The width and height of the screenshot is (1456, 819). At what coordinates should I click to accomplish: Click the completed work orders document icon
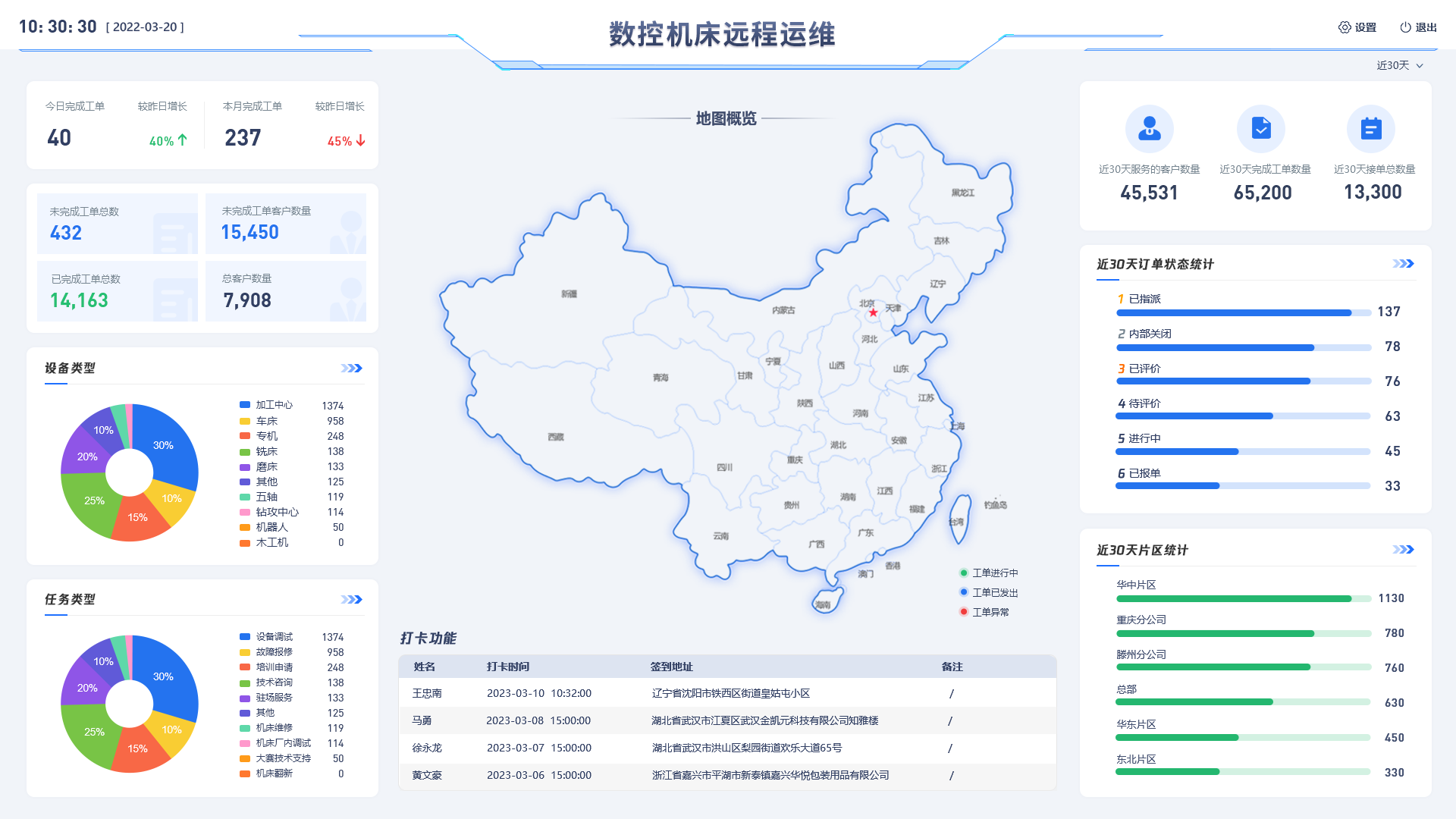click(1260, 128)
